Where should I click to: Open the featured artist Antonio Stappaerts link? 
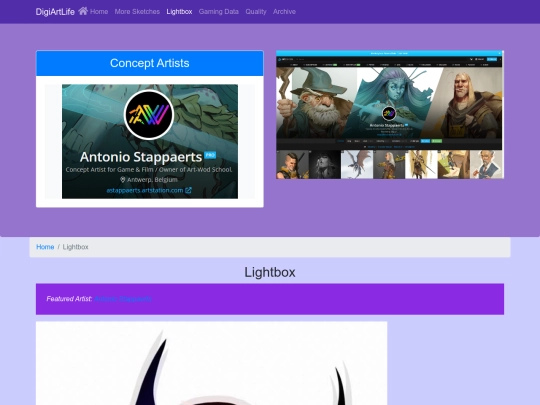point(123,299)
